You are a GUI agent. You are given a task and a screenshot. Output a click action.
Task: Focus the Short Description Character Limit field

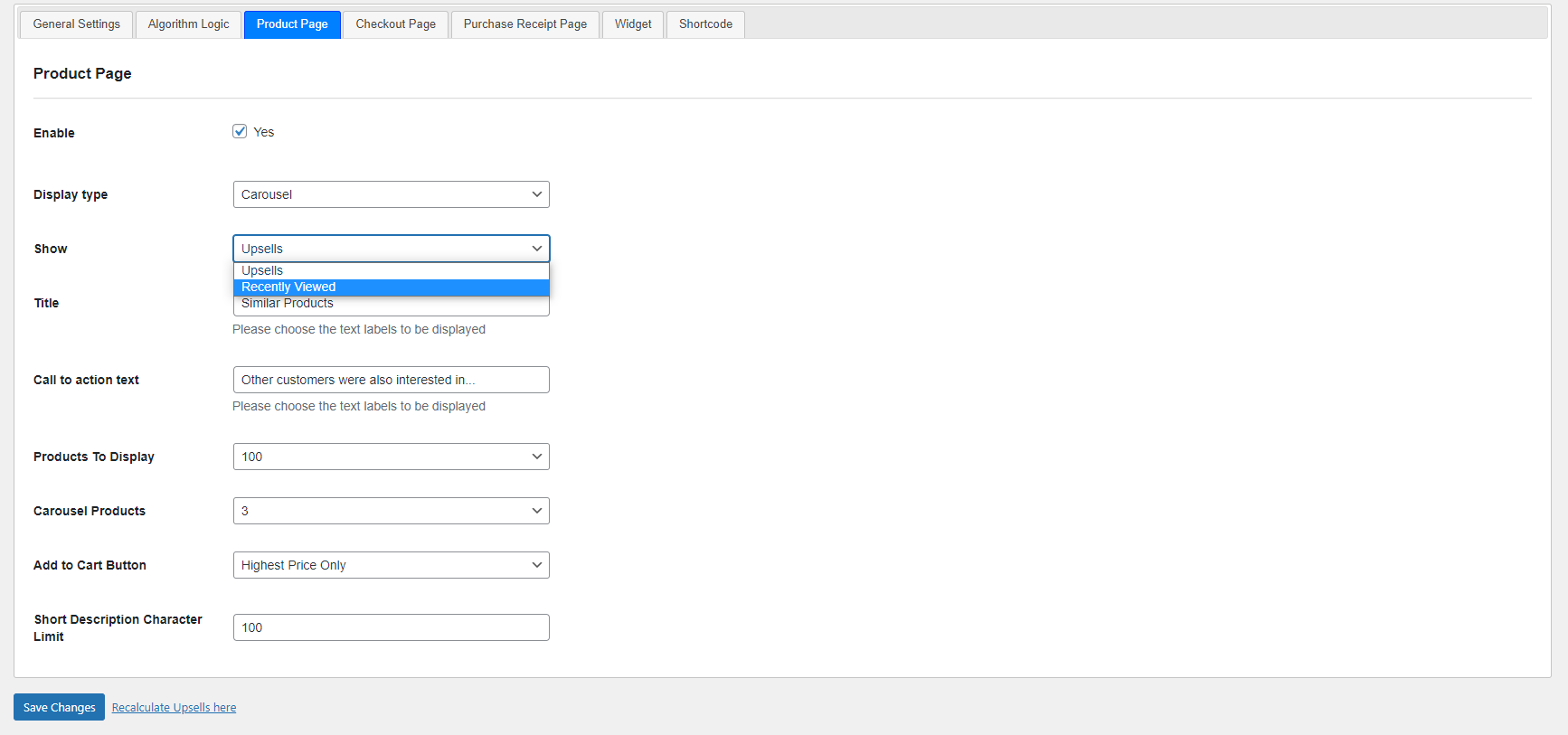[x=392, y=627]
